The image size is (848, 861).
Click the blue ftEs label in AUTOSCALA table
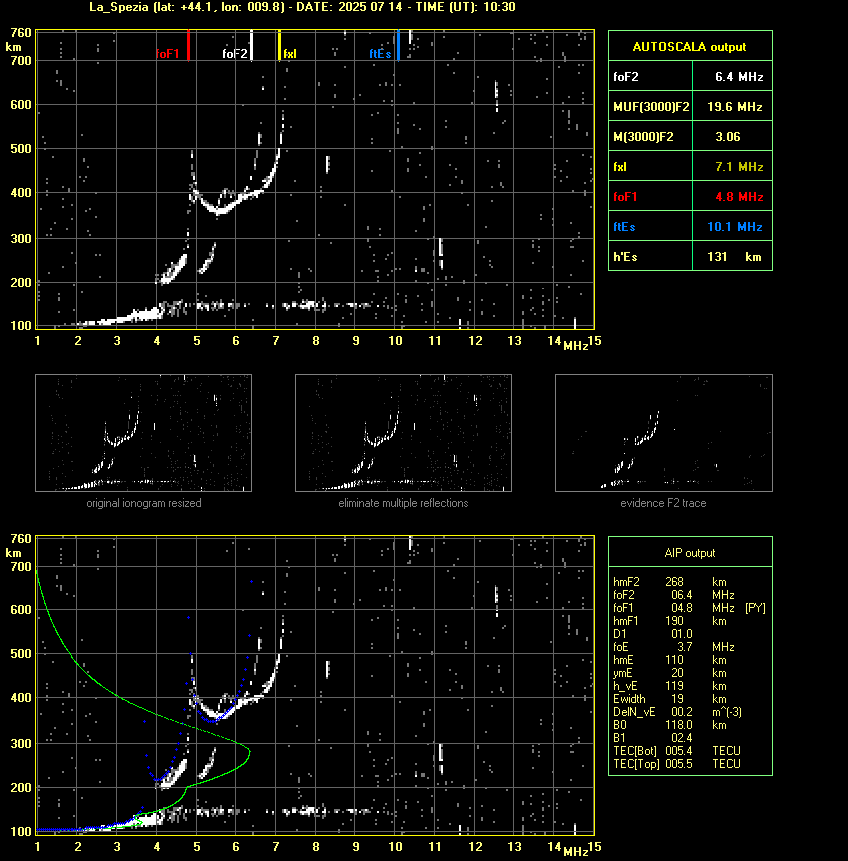[624, 227]
